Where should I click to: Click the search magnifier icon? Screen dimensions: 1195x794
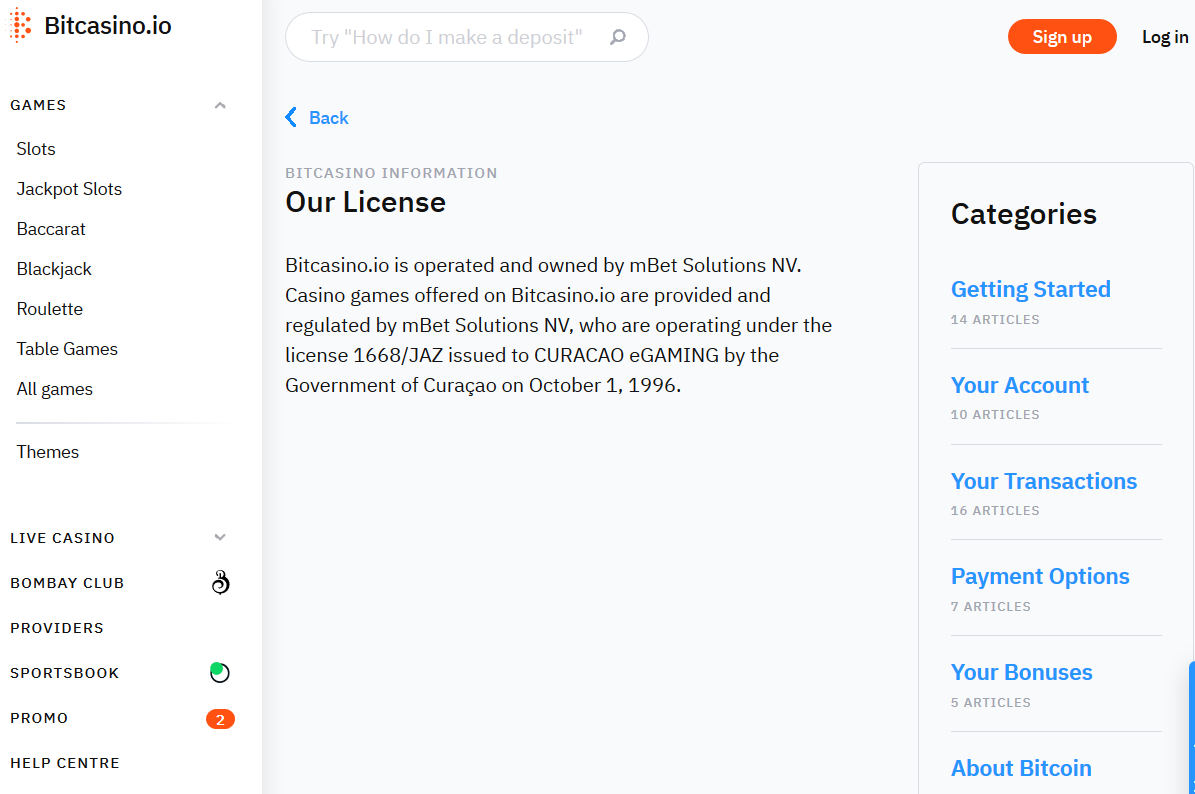click(x=618, y=38)
